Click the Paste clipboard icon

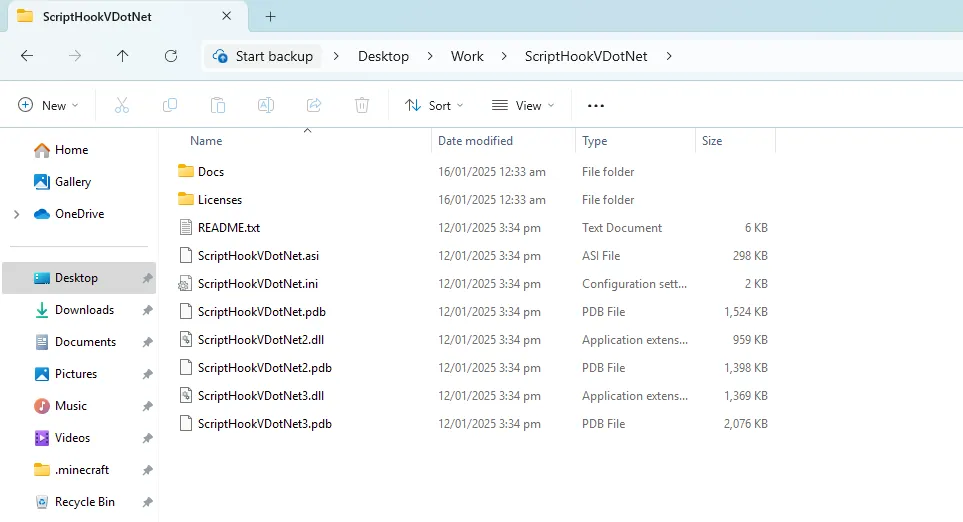[218, 106]
